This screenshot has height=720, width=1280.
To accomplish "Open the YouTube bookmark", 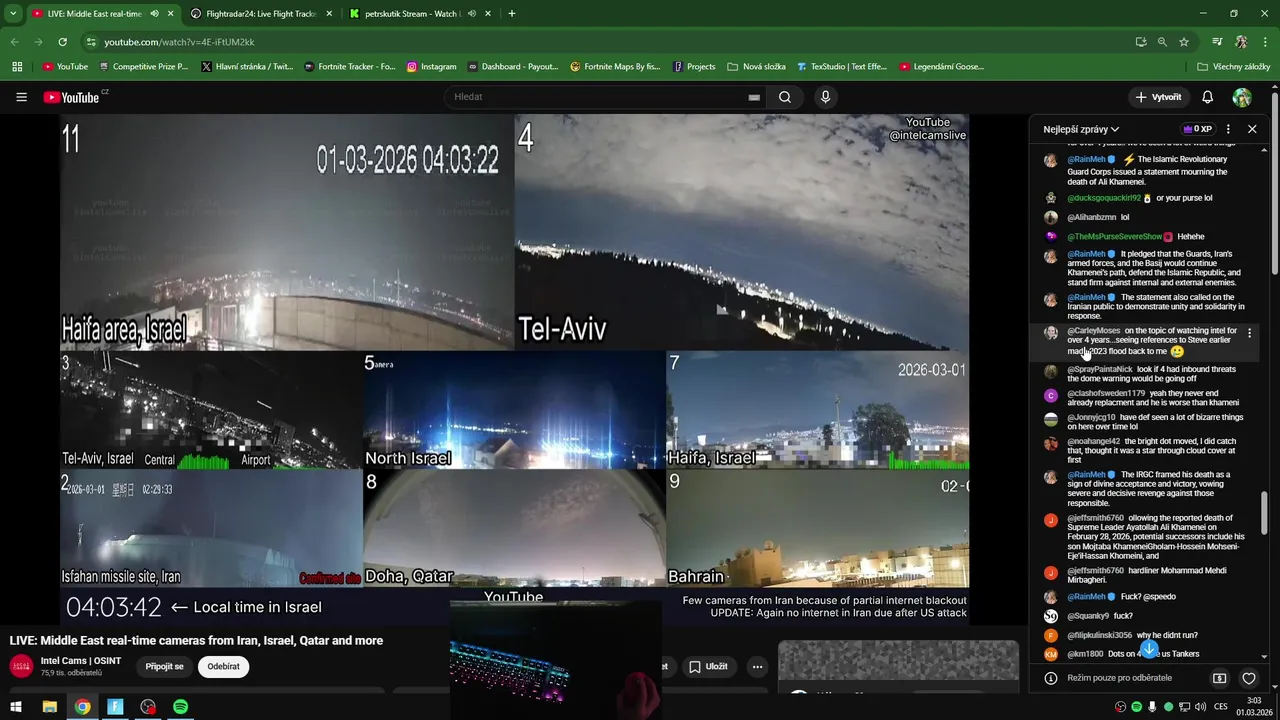I will pos(65,67).
